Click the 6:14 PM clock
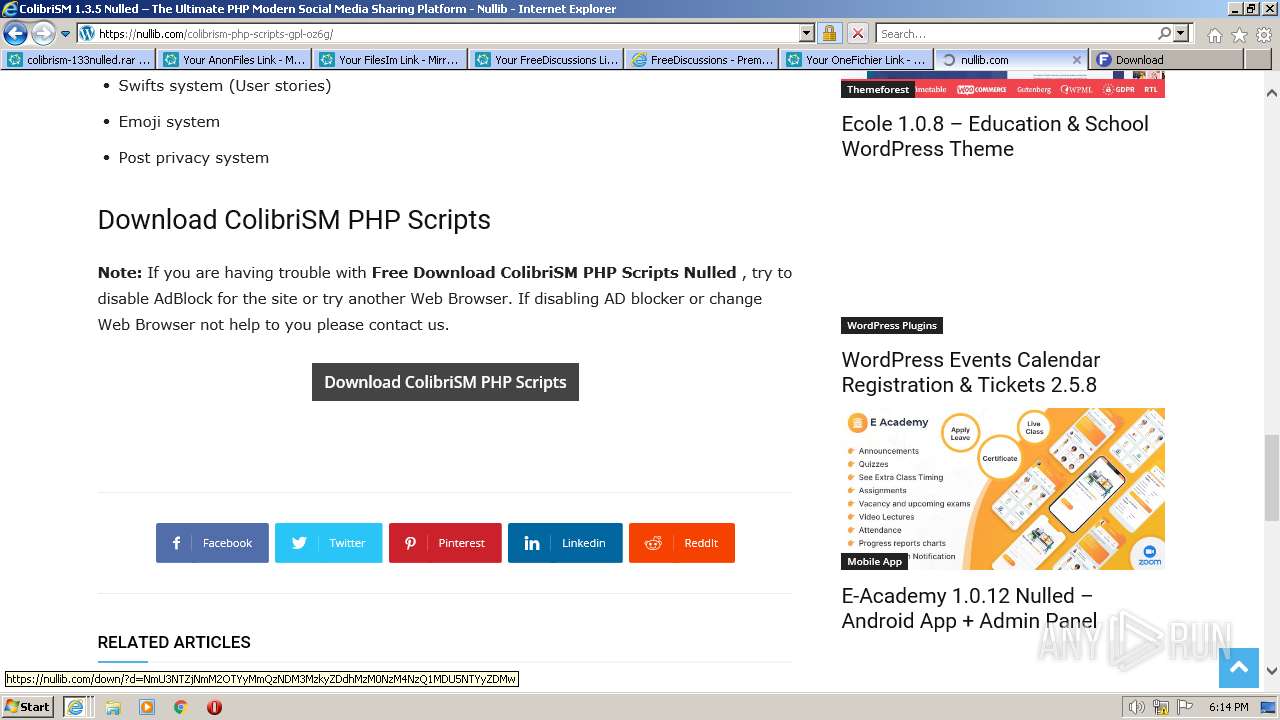1280x720 pixels. pyautogui.click(x=1228, y=707)
